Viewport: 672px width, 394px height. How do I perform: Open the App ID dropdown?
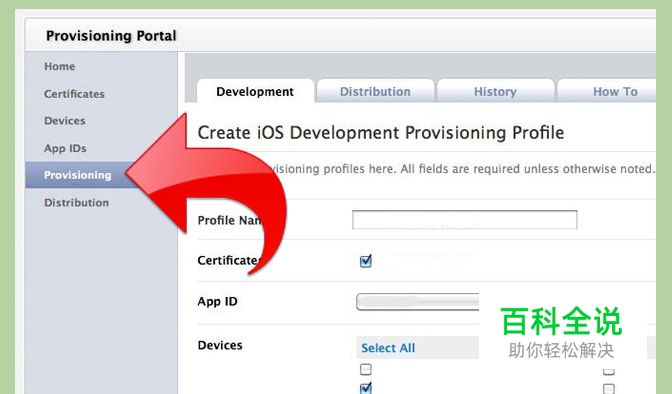coord(418,301)
